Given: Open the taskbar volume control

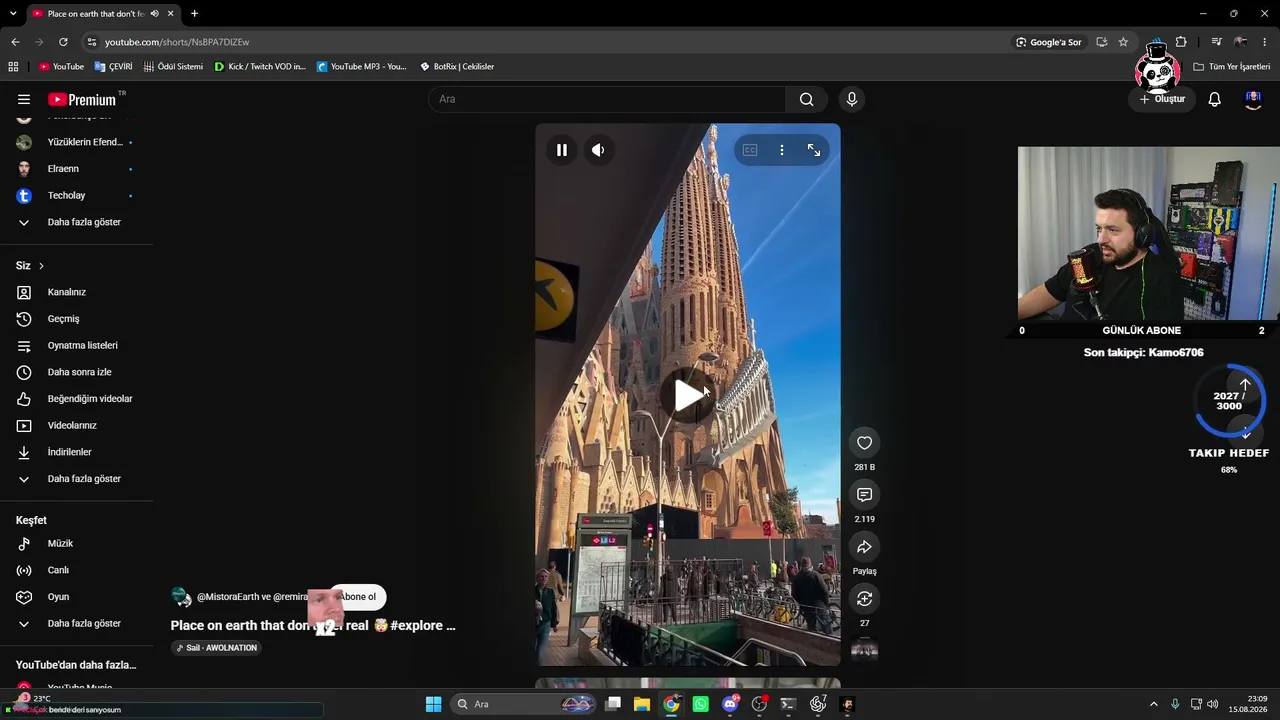Looking at the screenshot, I should pyautogui.click(x=1213, y=704).
